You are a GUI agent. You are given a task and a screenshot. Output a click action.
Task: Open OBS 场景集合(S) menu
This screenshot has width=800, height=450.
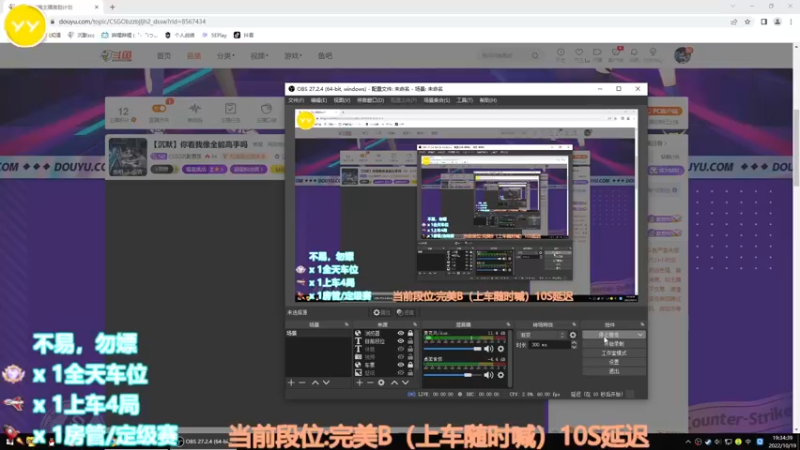tap(436, 101)
